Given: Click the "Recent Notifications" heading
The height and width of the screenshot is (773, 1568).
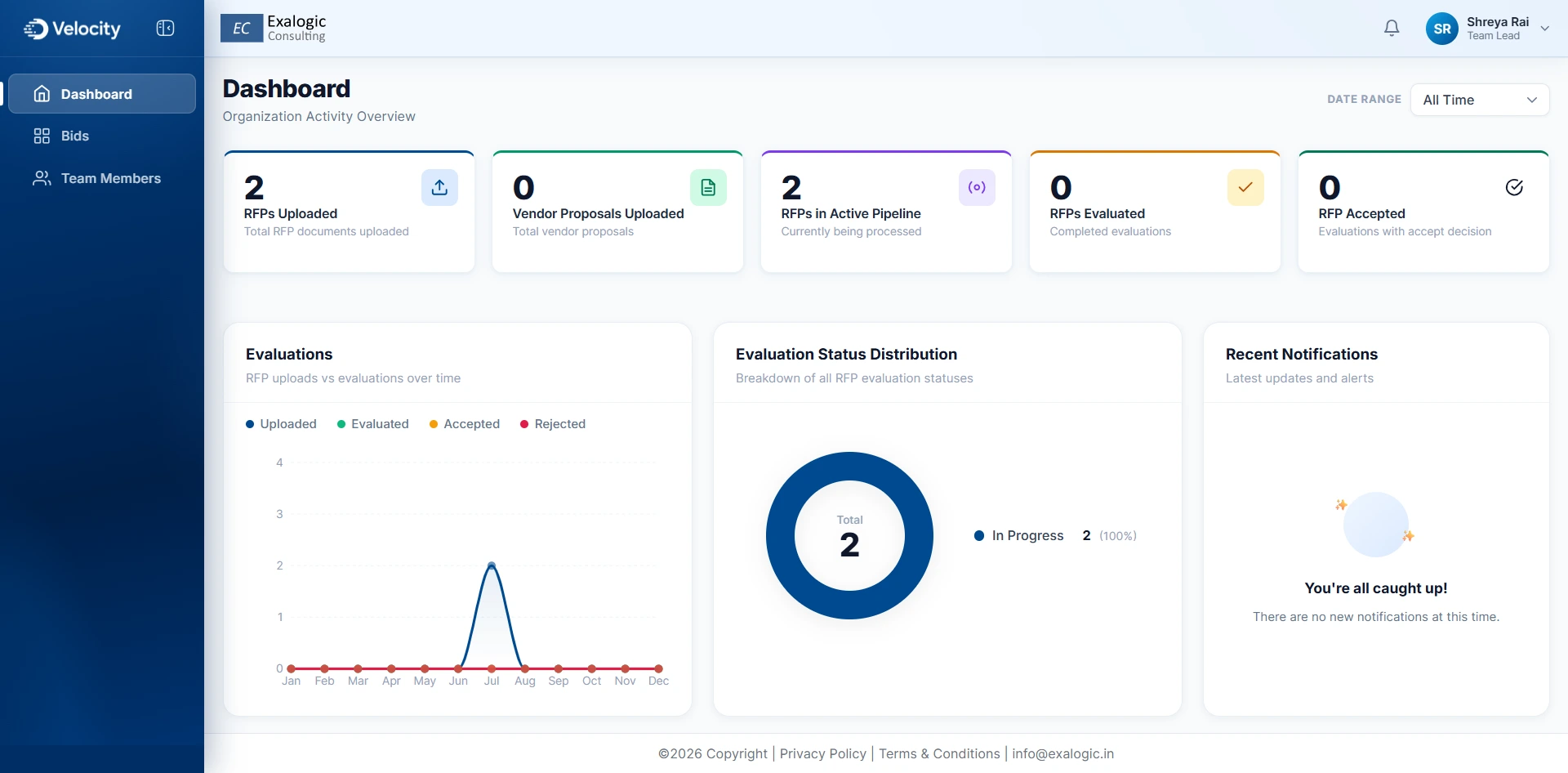Looking at the screenshot, I should pos(1302,354).
